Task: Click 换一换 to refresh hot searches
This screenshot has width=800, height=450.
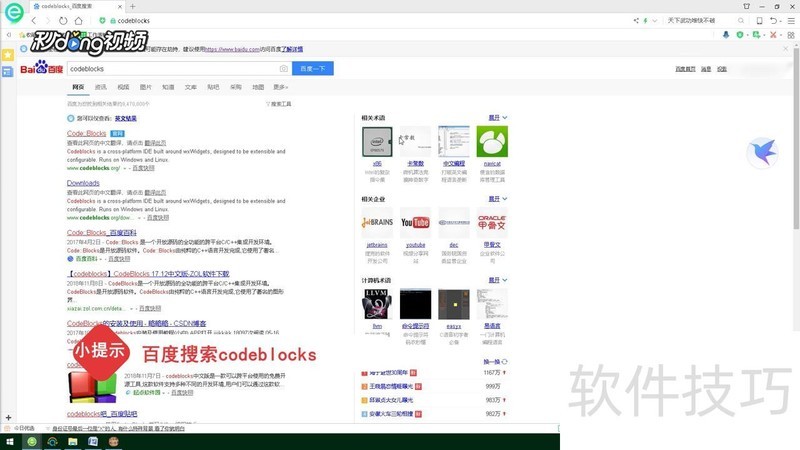Action: pyautogui.click(x=495, y=362)
